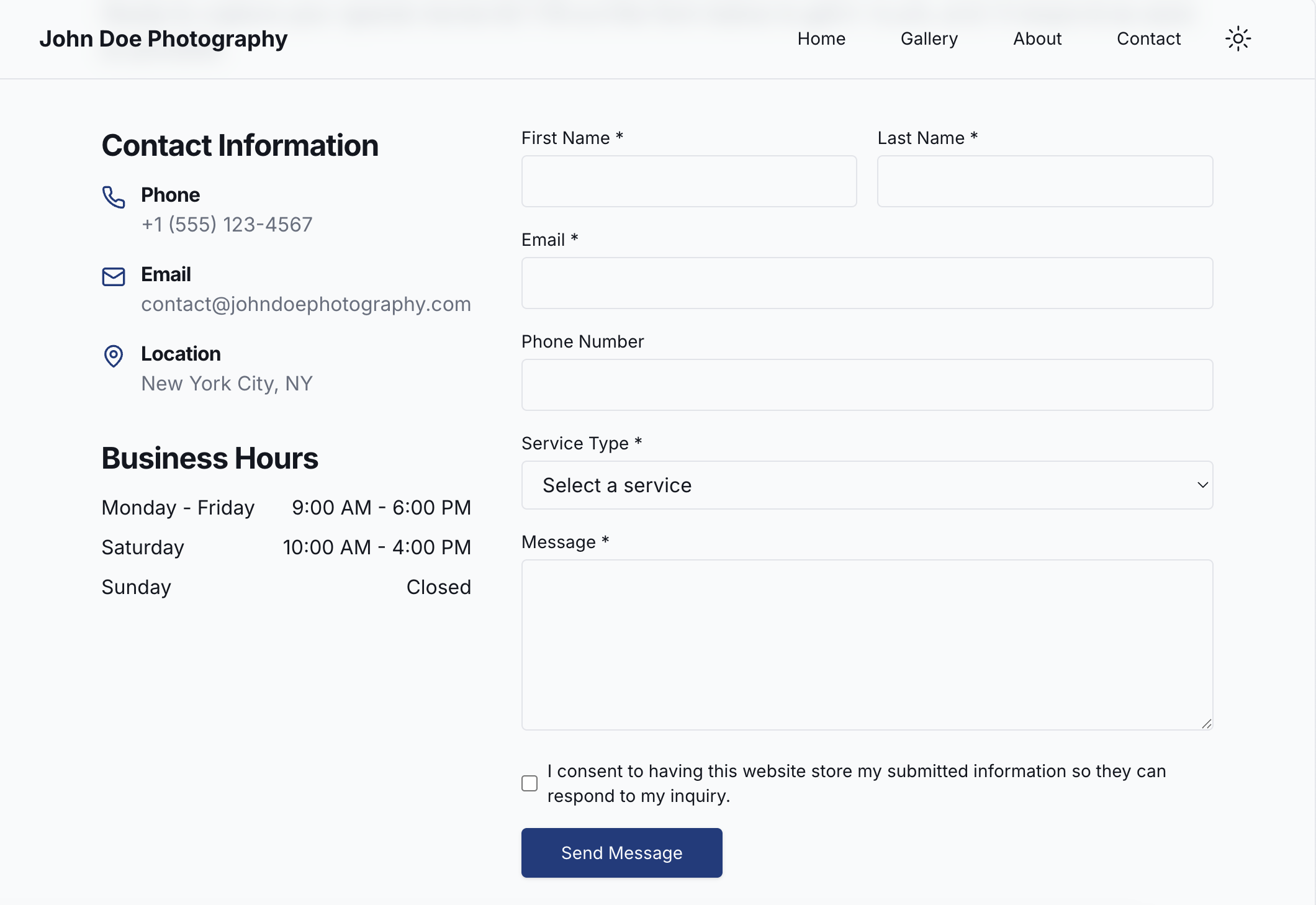This screenshot has width=1316, height=905.
Task: Click the email envelope icon
Action: click(114, 276)
